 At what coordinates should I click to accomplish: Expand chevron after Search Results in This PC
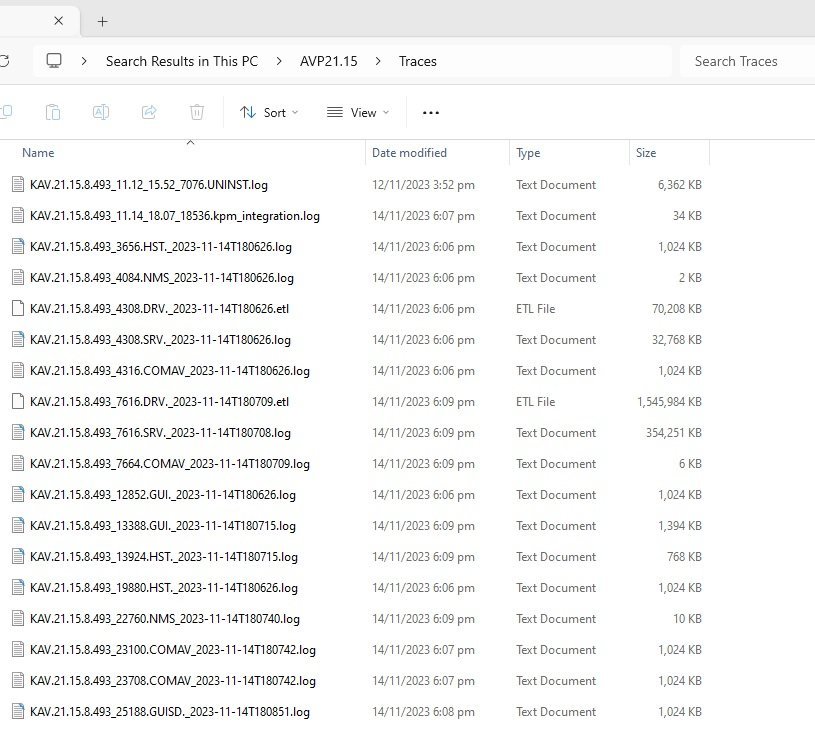pyautogui.click(x=279, y=61)
